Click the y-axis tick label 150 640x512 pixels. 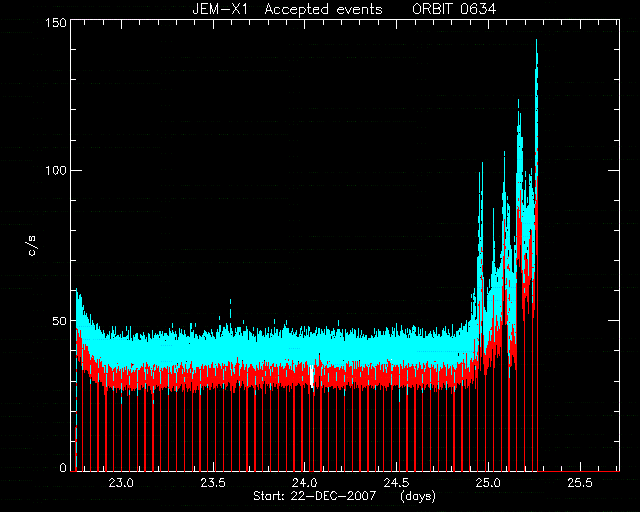55,22
